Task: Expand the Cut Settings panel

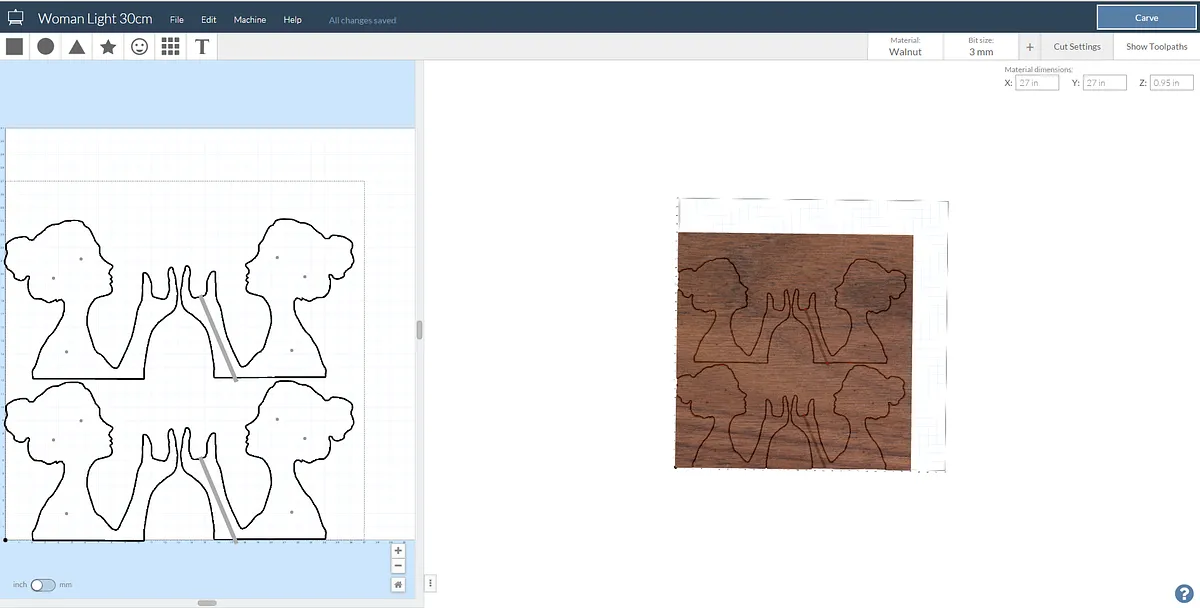Action: click(x=1076, y=47)
